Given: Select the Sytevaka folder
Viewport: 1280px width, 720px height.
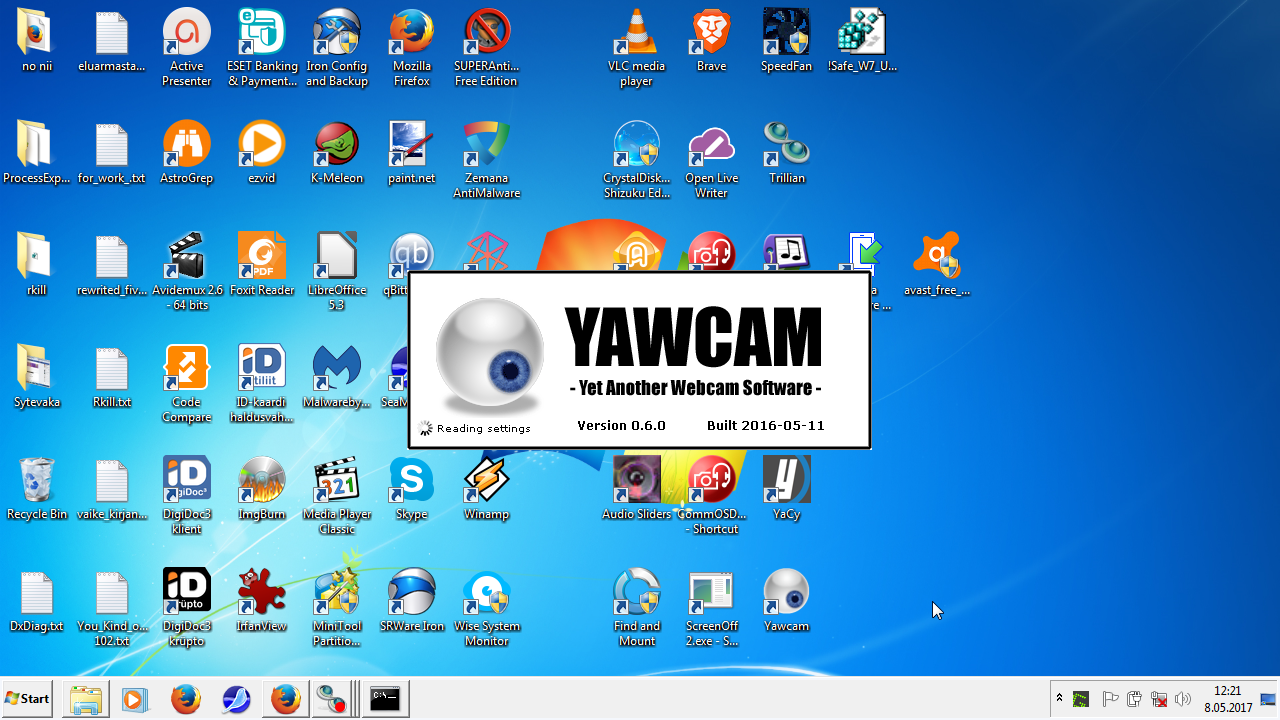Looking at the screenshot, I should [37, 377].
